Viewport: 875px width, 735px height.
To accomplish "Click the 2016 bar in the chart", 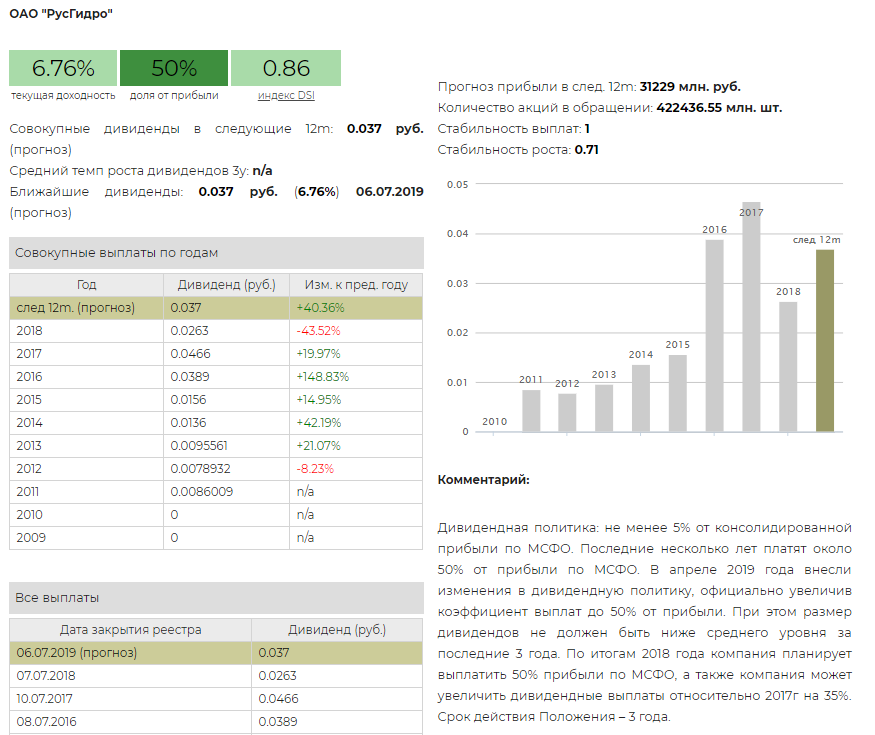I will pyautogui.click(x=714, y=335).
